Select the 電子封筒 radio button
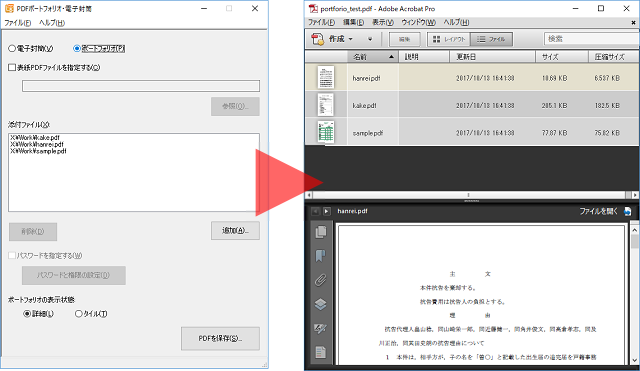The height and width of the screenshot is (371, 640). coord(12,49)
